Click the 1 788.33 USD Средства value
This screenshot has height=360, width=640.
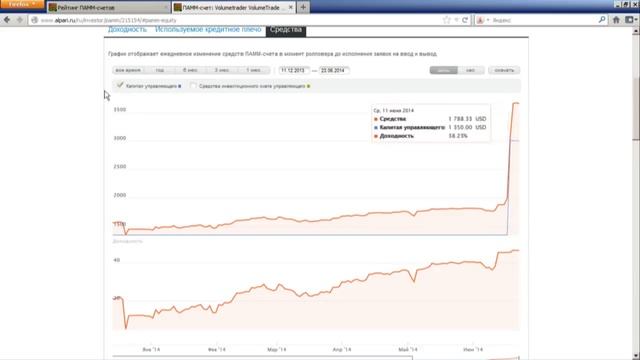click(x=467, y=119)
